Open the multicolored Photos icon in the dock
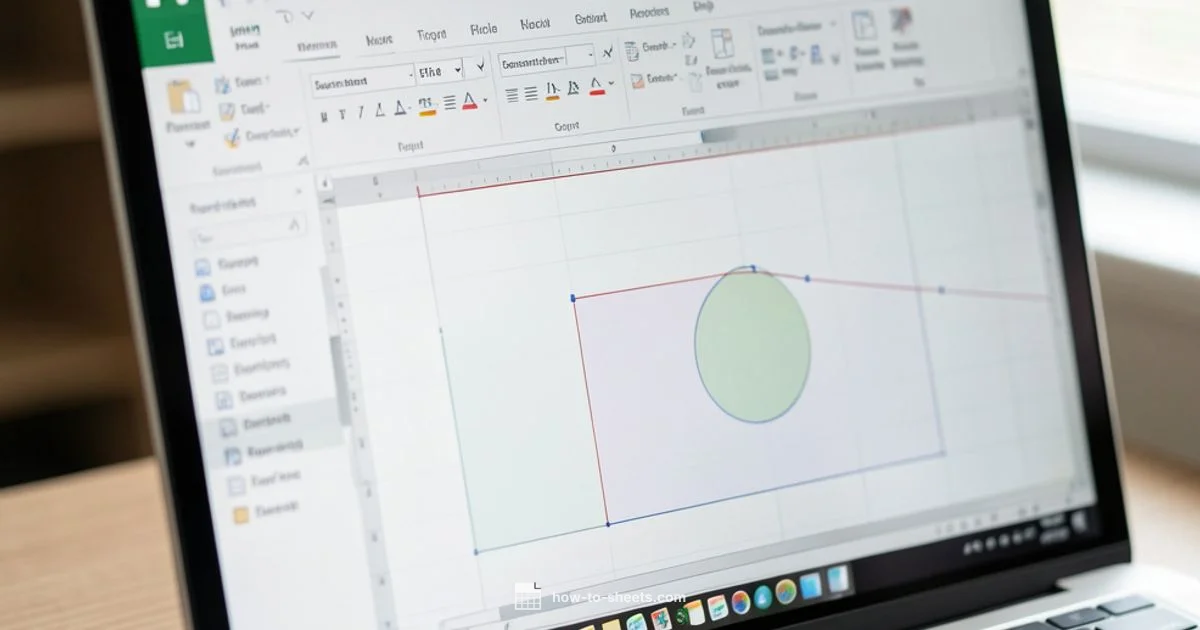The width and height of the screenshot is (1200, 630). pos(786,591)
